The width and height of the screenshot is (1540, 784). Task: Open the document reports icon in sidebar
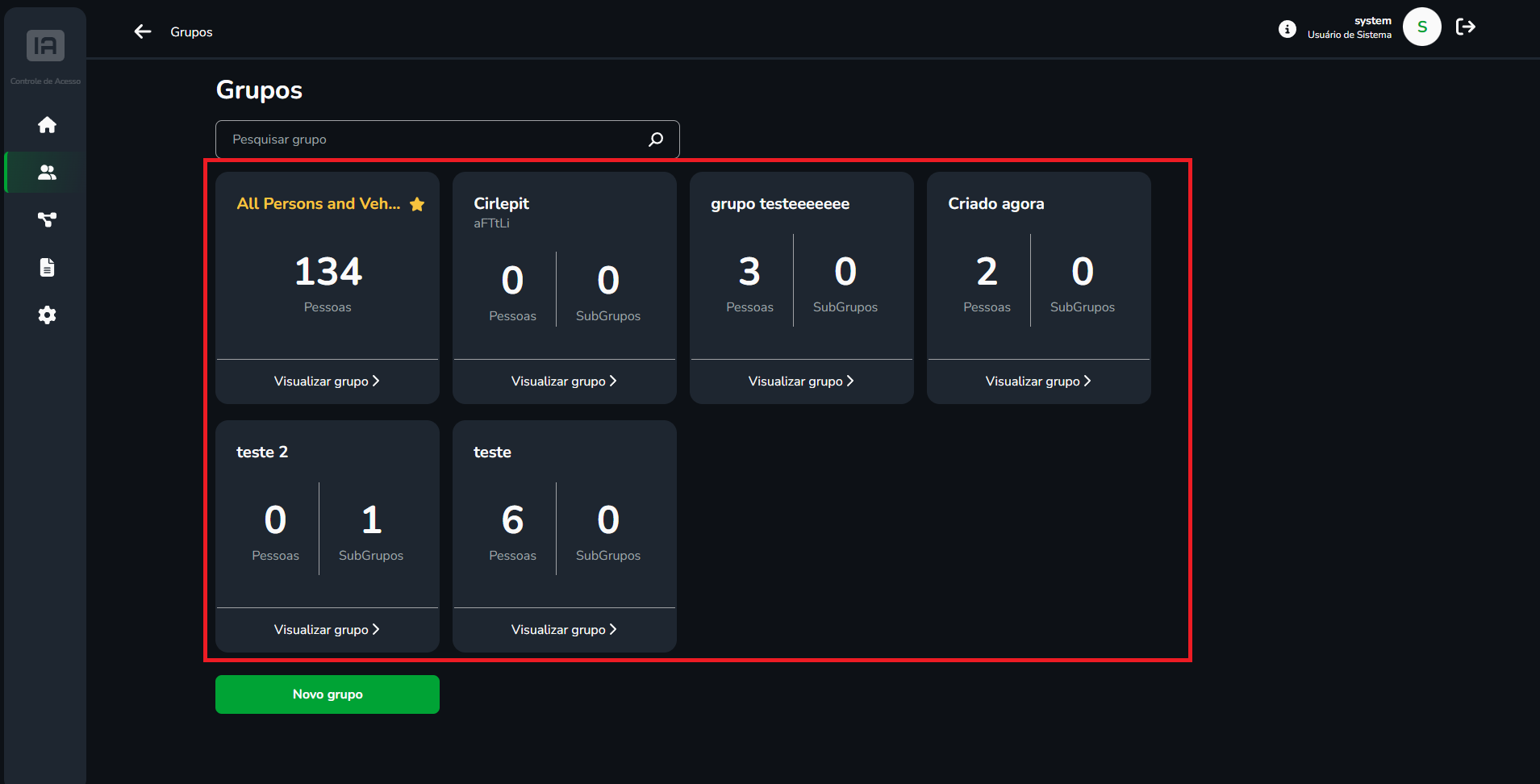pos(47,267)
